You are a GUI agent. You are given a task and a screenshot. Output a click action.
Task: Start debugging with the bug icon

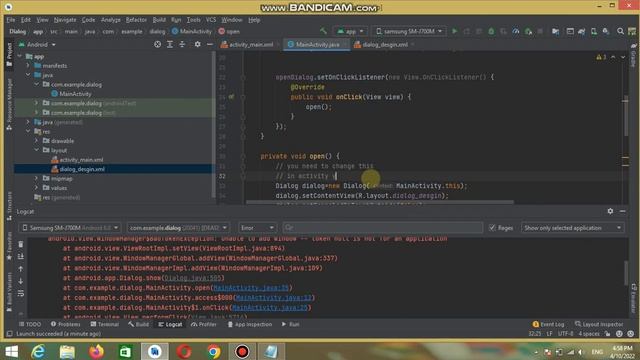pos(491,31)
